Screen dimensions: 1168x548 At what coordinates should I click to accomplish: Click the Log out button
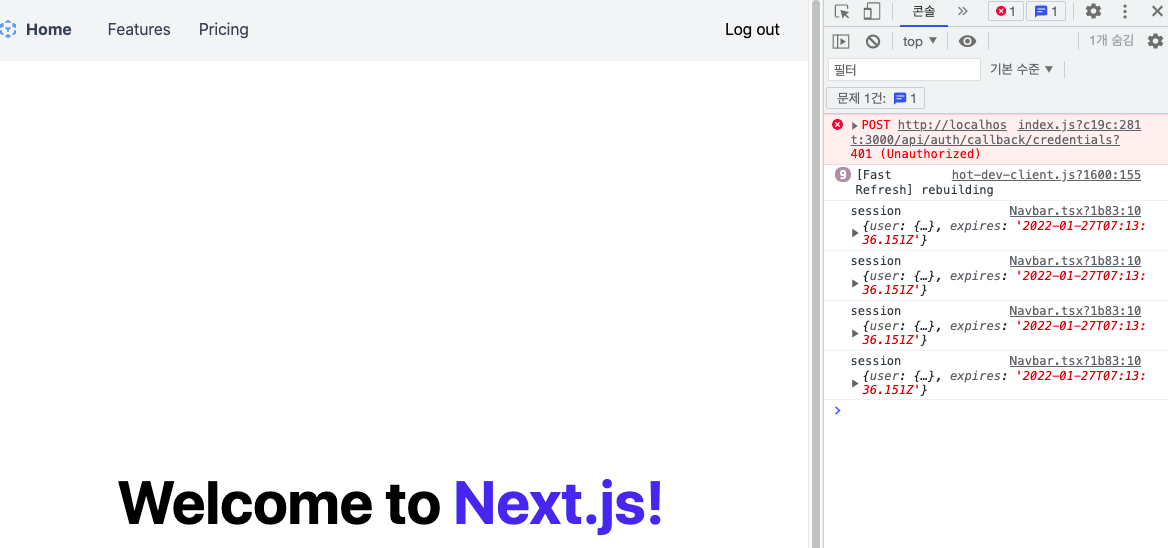(x=752, y=30)
